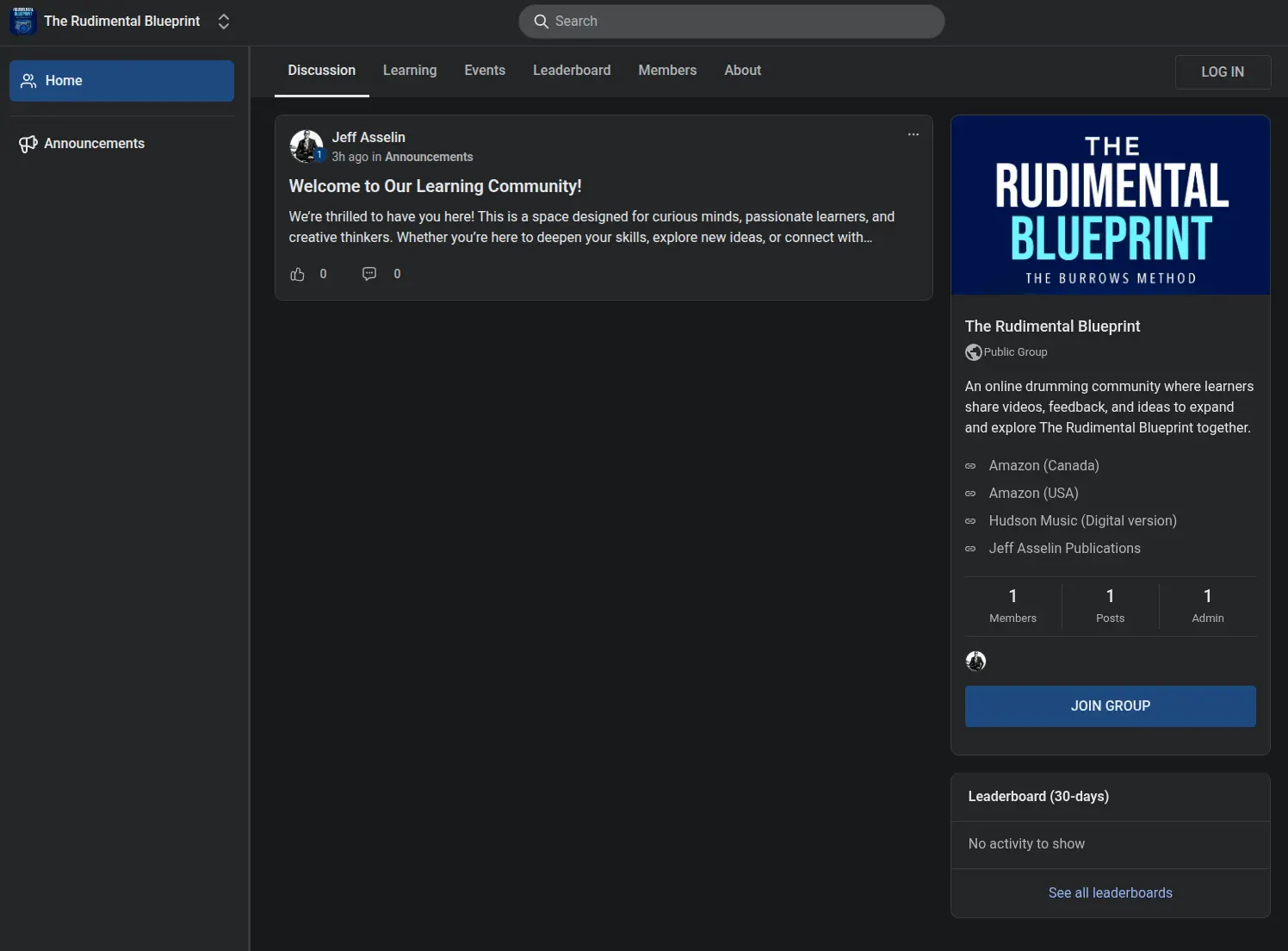
Task: Click the comment bubble icon on post
Action: click(369, 274)
